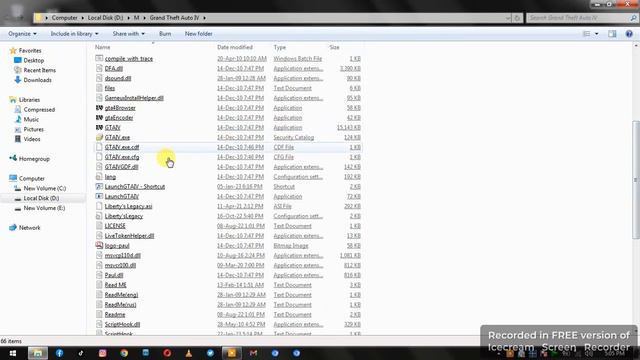The image size is (640, 360).
Task: Toggle the preview pane button
Action: pyautogui.click(x=612, y=34)
